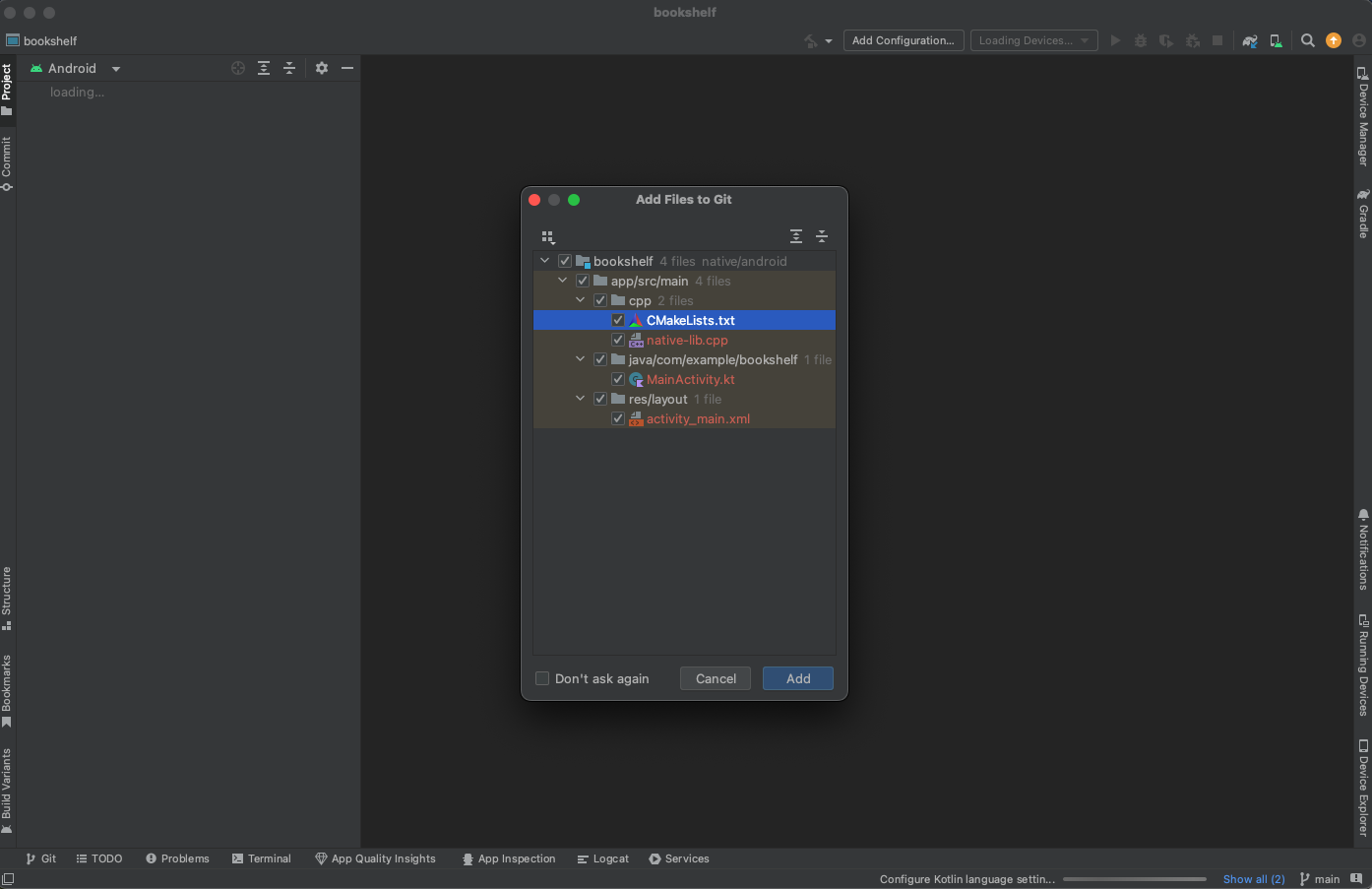This screenshot has width=1372, height=889.
Task: Open the Terminal tool window tab
Action: (x=262, y=858)
